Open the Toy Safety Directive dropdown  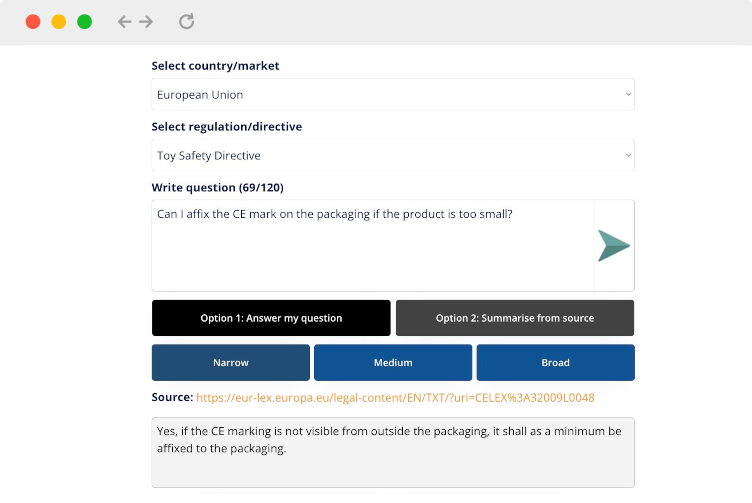coord(393,155)
